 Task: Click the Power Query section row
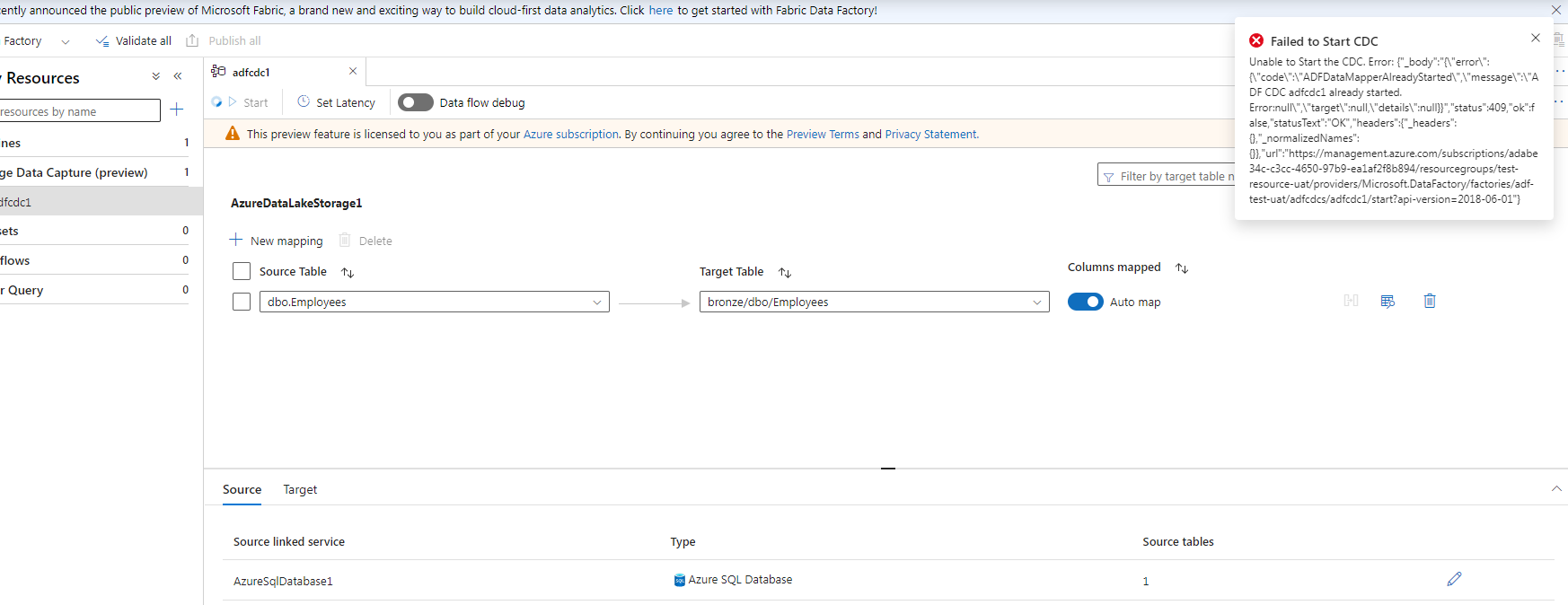(94, 290)
